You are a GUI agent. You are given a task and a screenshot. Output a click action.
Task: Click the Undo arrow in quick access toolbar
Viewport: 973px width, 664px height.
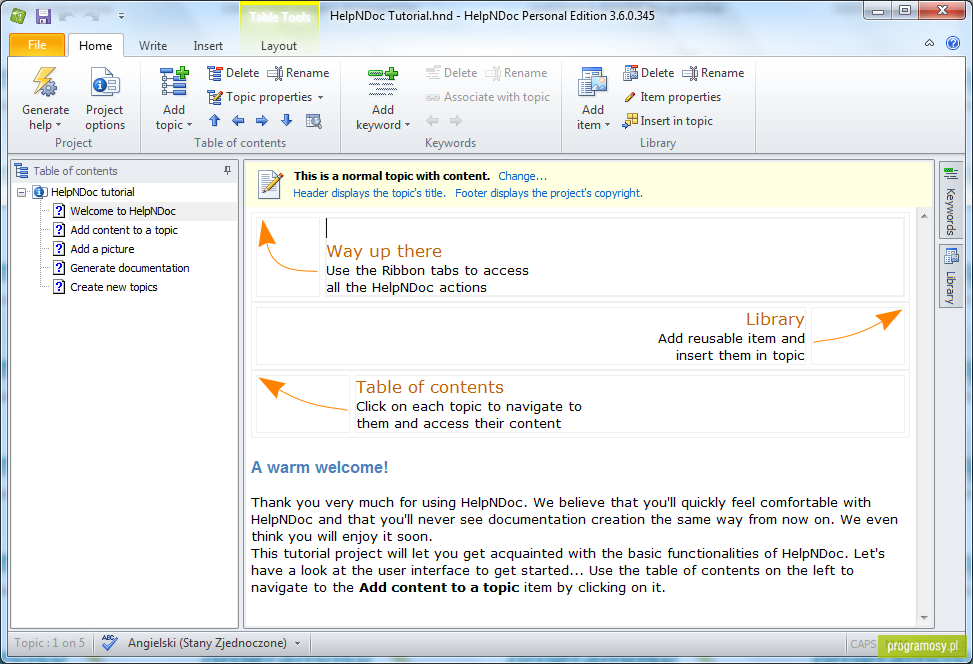tap(67, 16)
